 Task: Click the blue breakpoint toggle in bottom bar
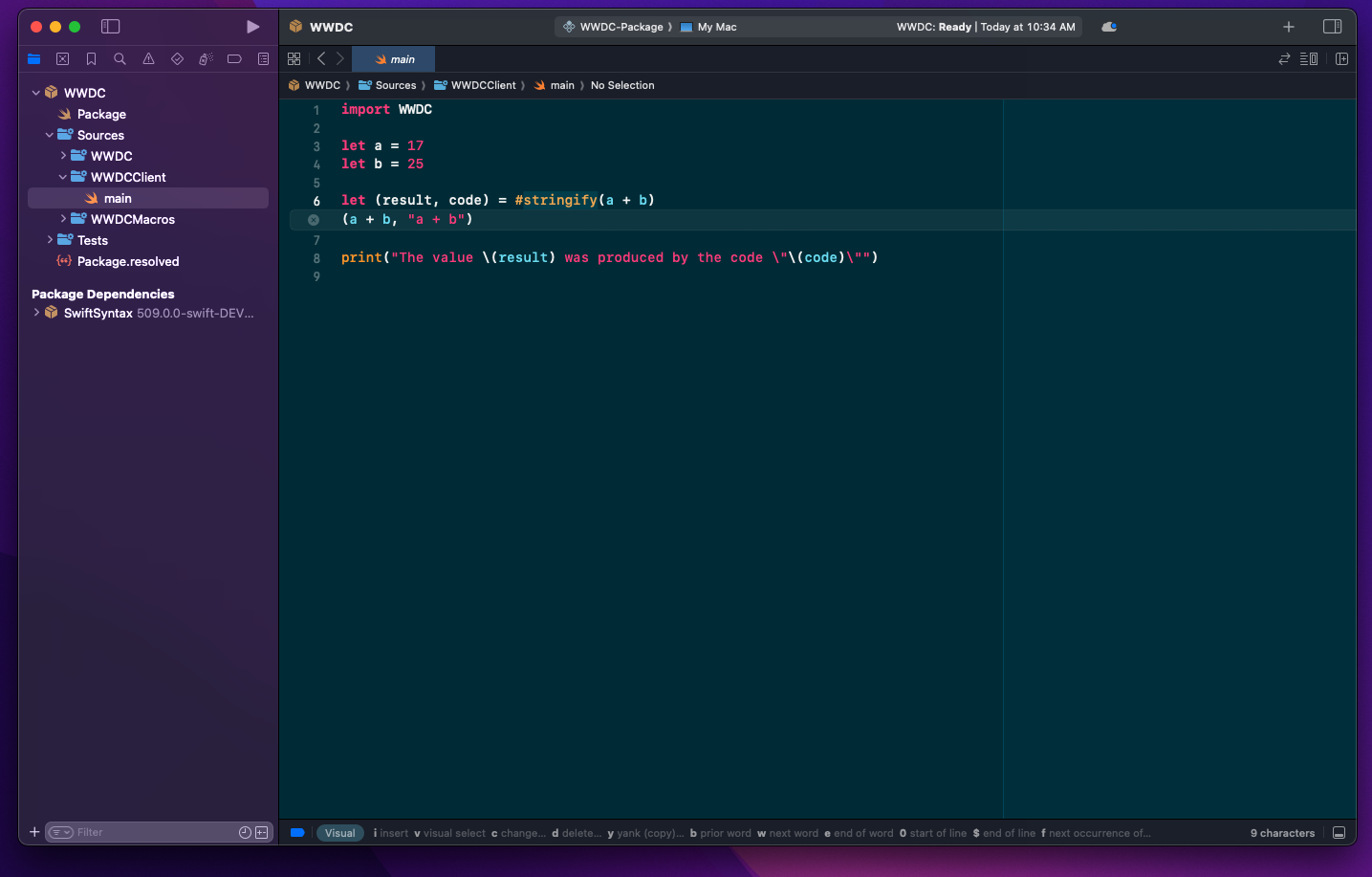[297, 833]
